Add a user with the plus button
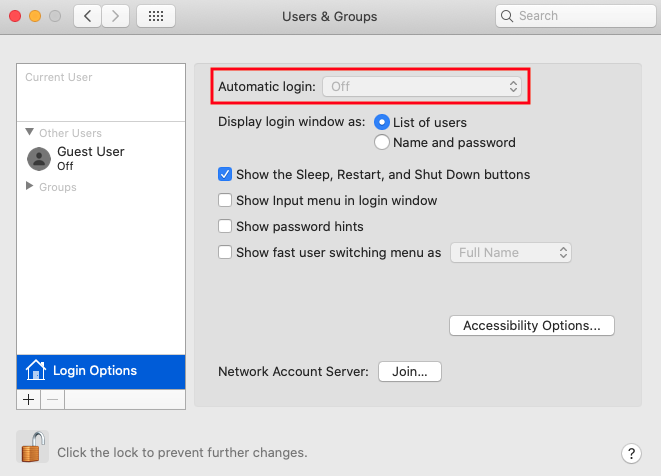Screen dimensions: 661x476 click(29, 399)
